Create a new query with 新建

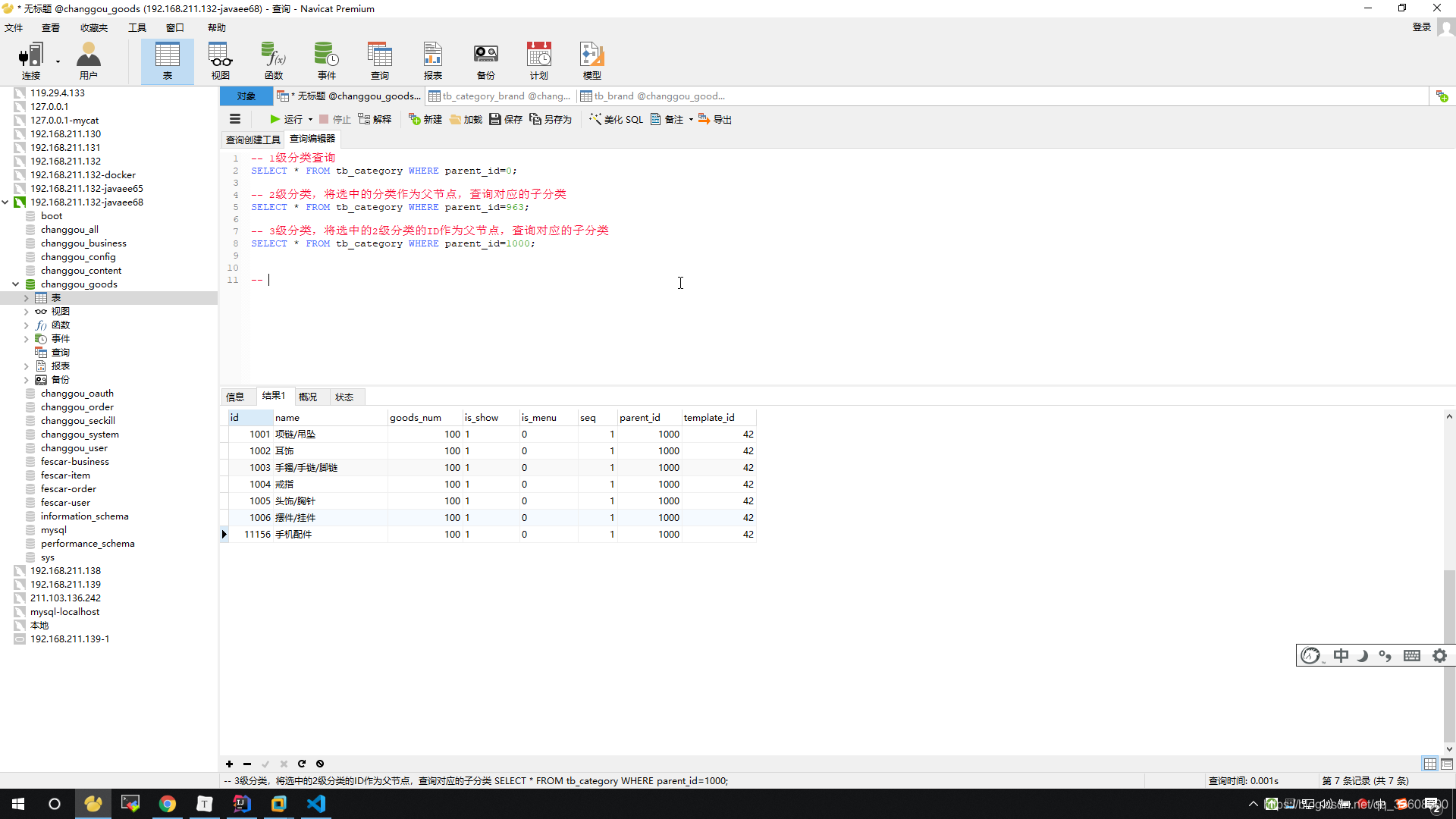point(425,119)
